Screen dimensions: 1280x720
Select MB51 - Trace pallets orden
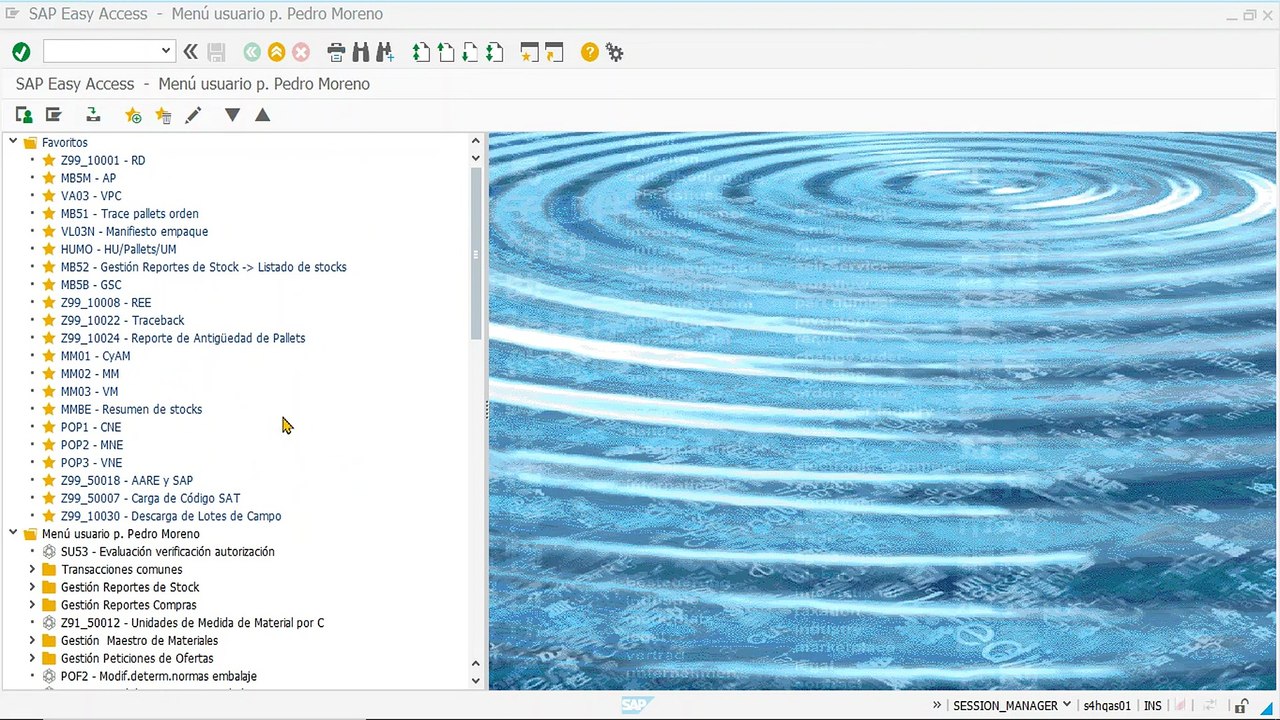(x=129, y=213)
